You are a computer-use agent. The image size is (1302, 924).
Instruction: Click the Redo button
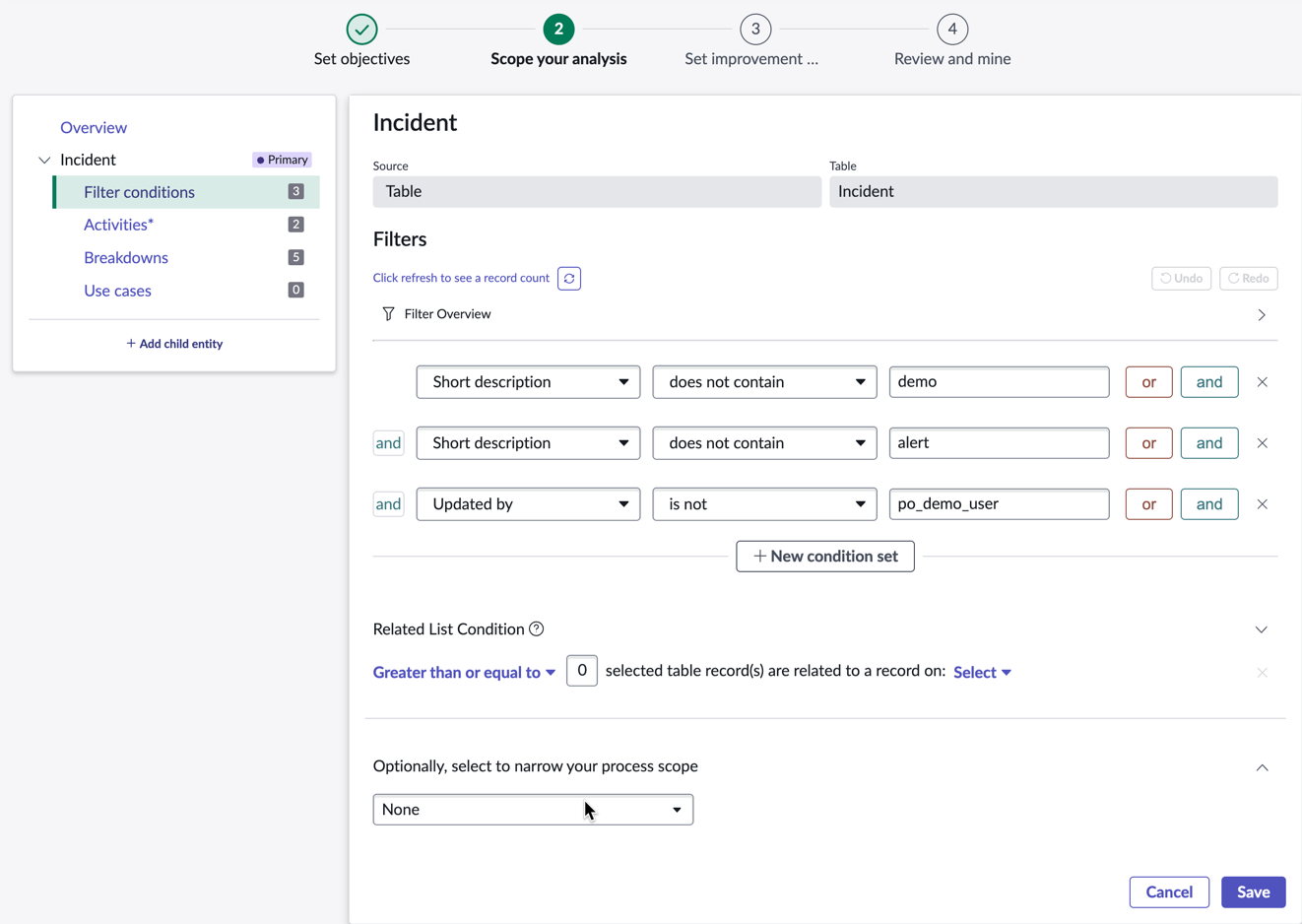(x=1248, y=279)
